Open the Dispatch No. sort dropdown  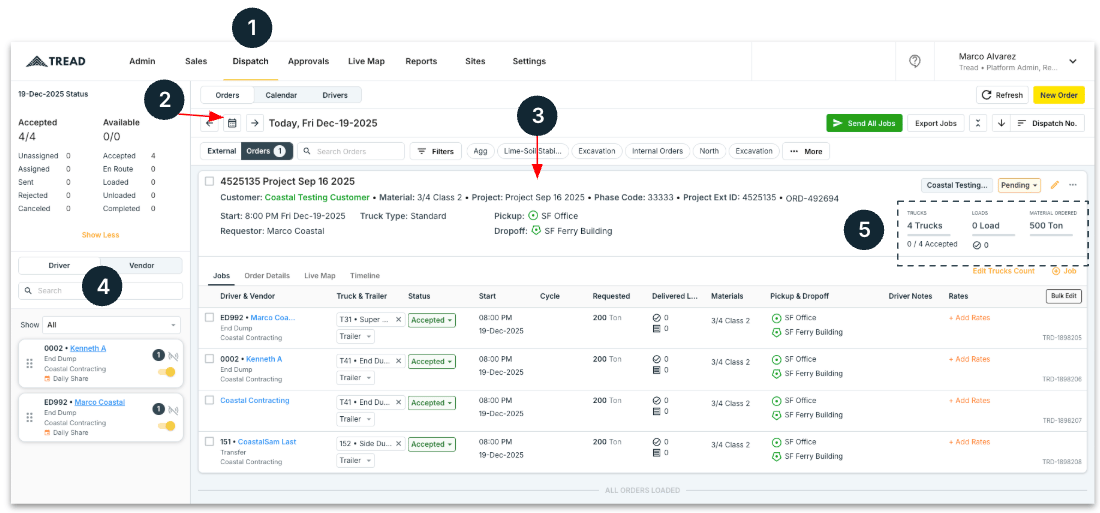coord(1049,123)
